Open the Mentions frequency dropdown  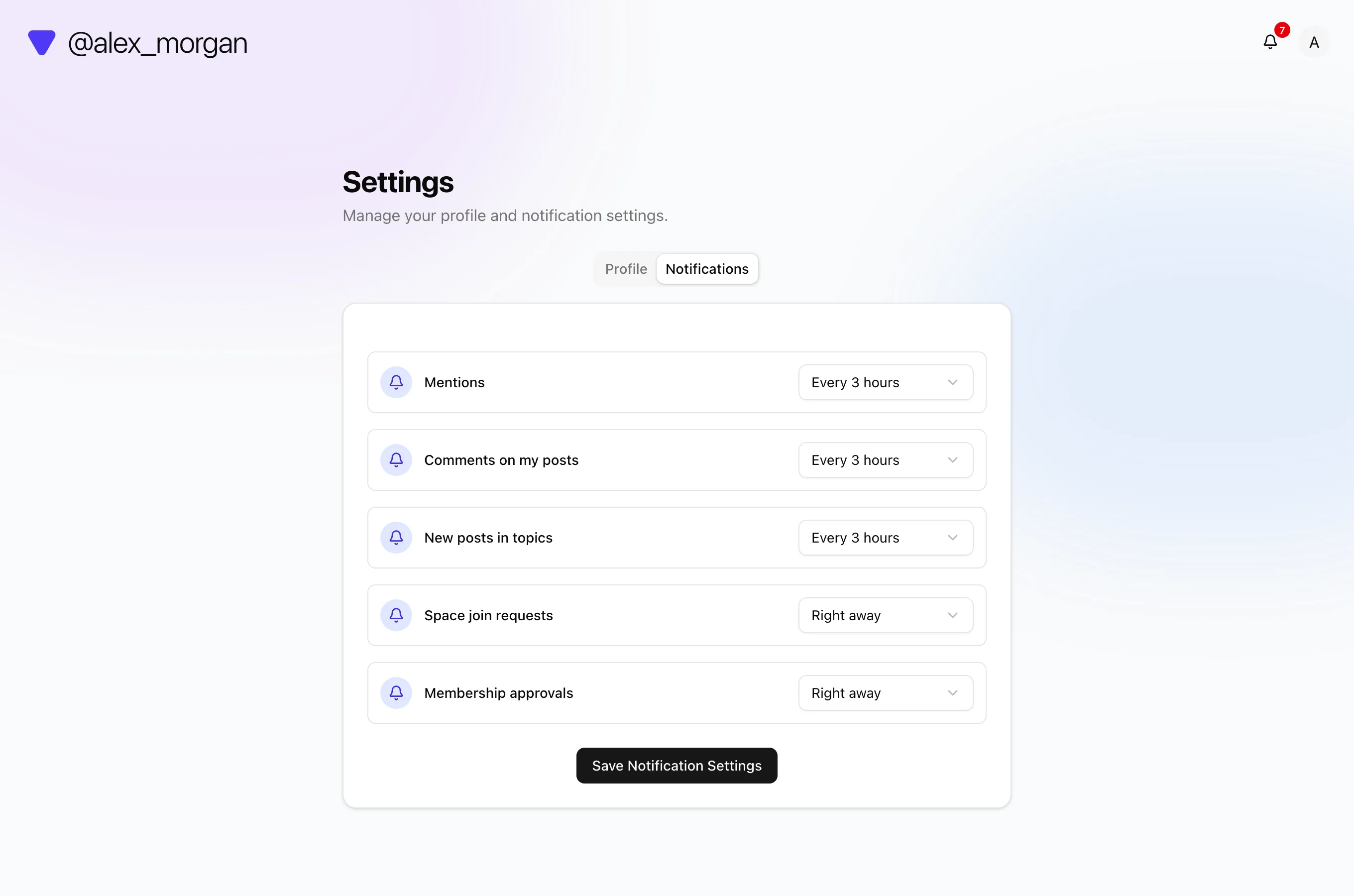pos(886,382)
